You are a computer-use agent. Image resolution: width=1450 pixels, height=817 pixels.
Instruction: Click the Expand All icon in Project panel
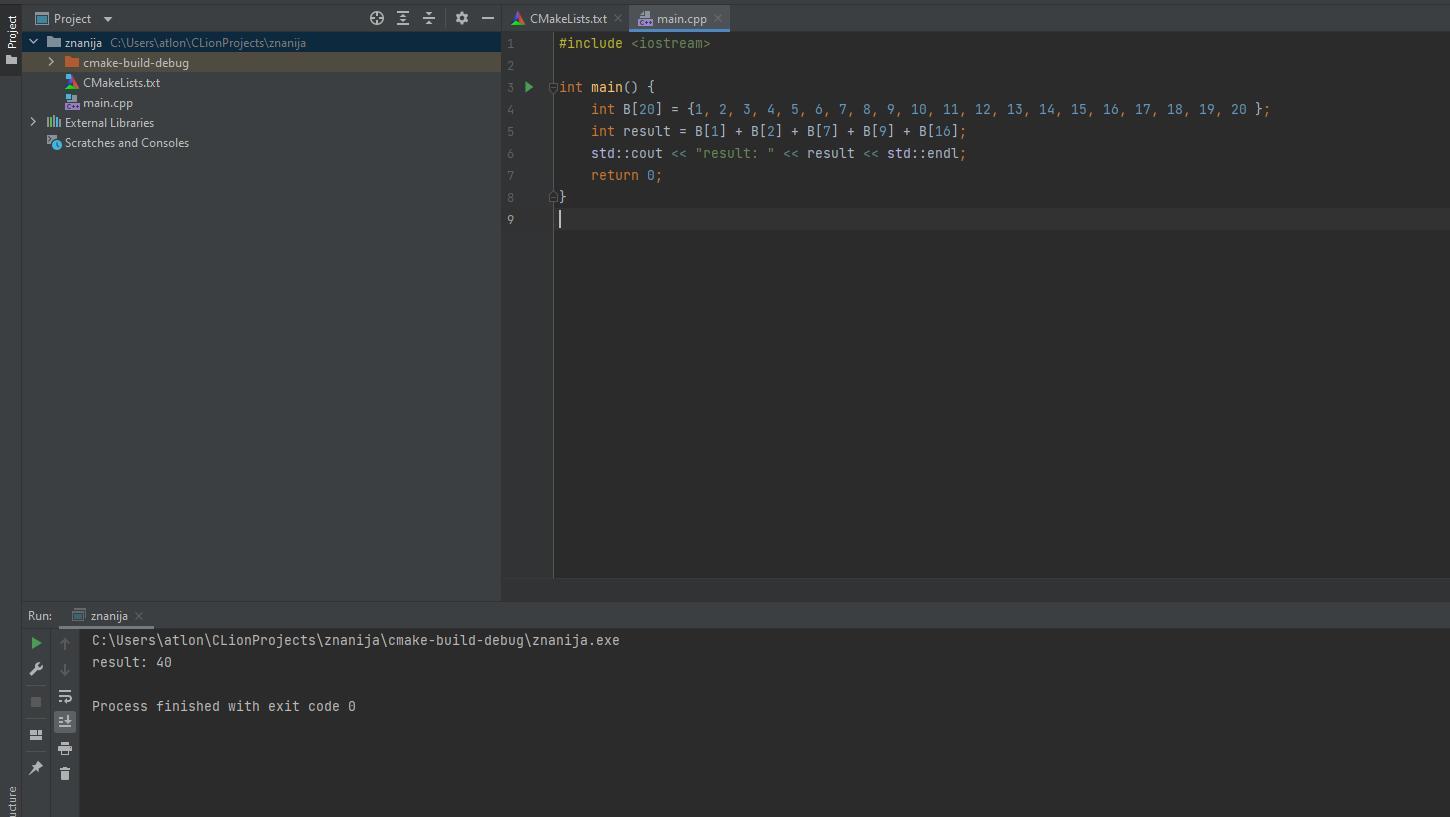click(x=403, y=18)
